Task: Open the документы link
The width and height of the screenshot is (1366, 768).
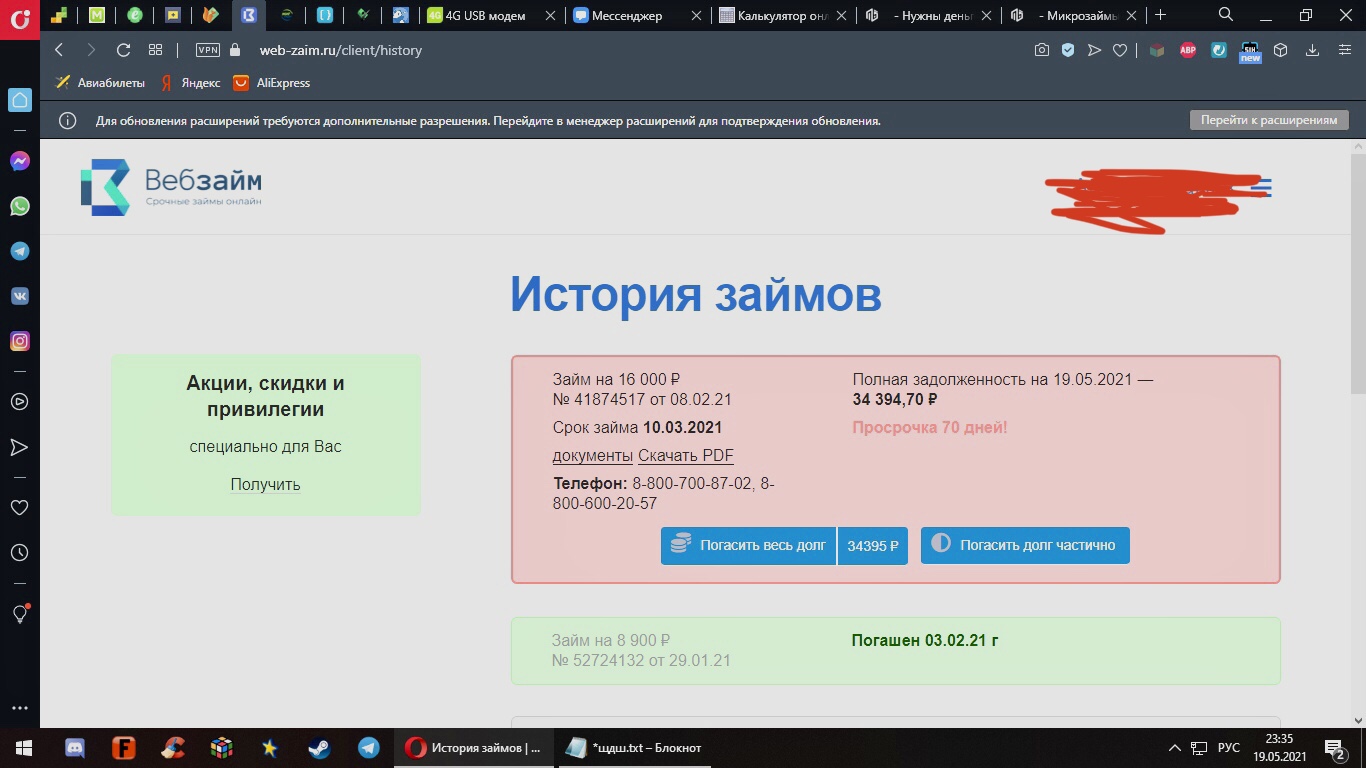Action: coord(593,456)
